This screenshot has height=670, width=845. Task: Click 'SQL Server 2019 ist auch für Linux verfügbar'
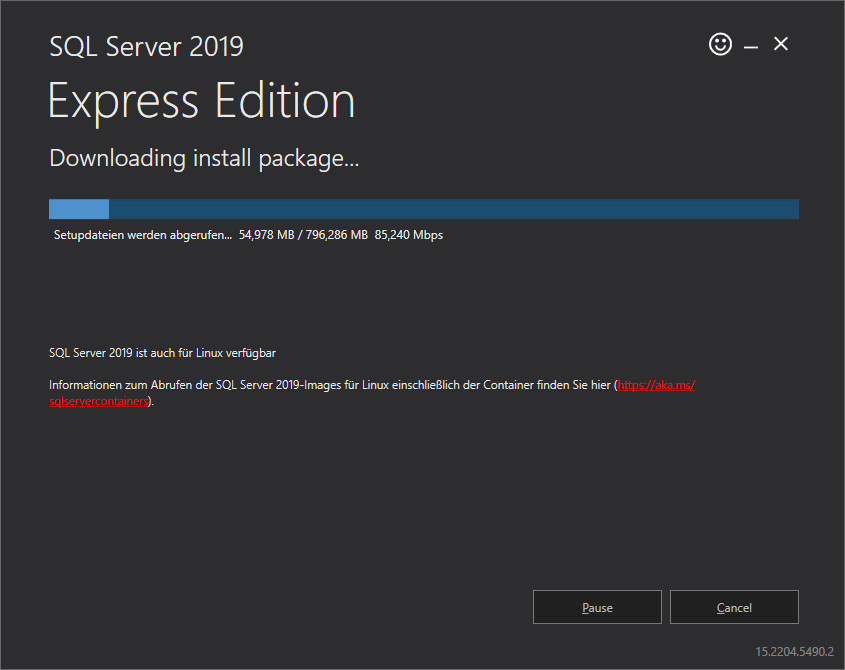click(x=162, y=353)
